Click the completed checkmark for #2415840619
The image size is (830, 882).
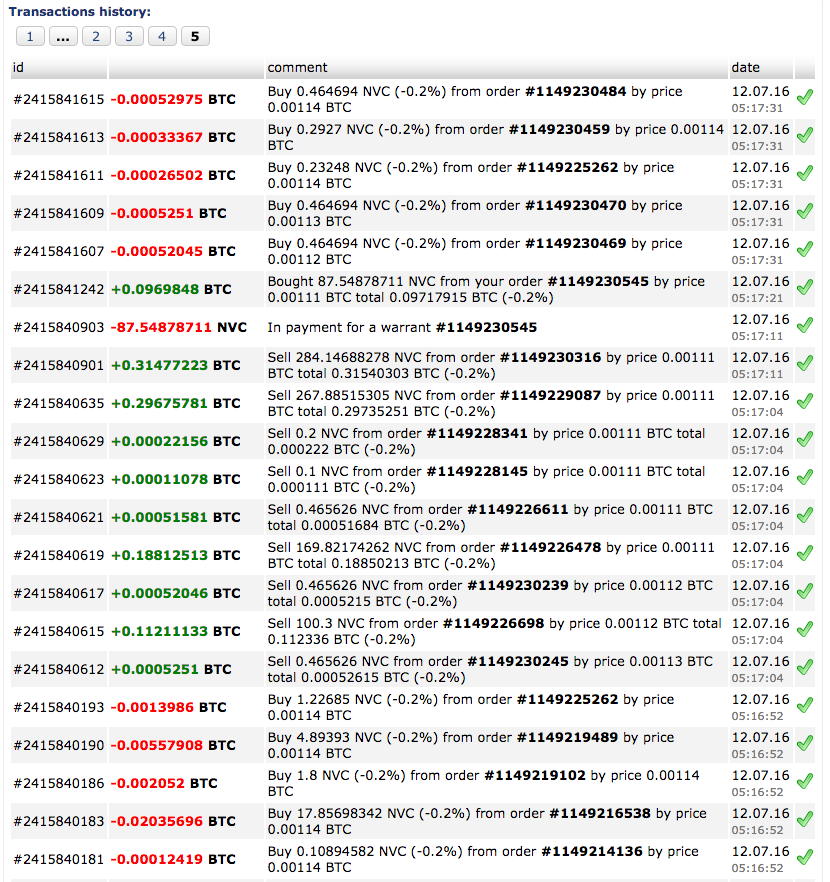tap(805, 553)
